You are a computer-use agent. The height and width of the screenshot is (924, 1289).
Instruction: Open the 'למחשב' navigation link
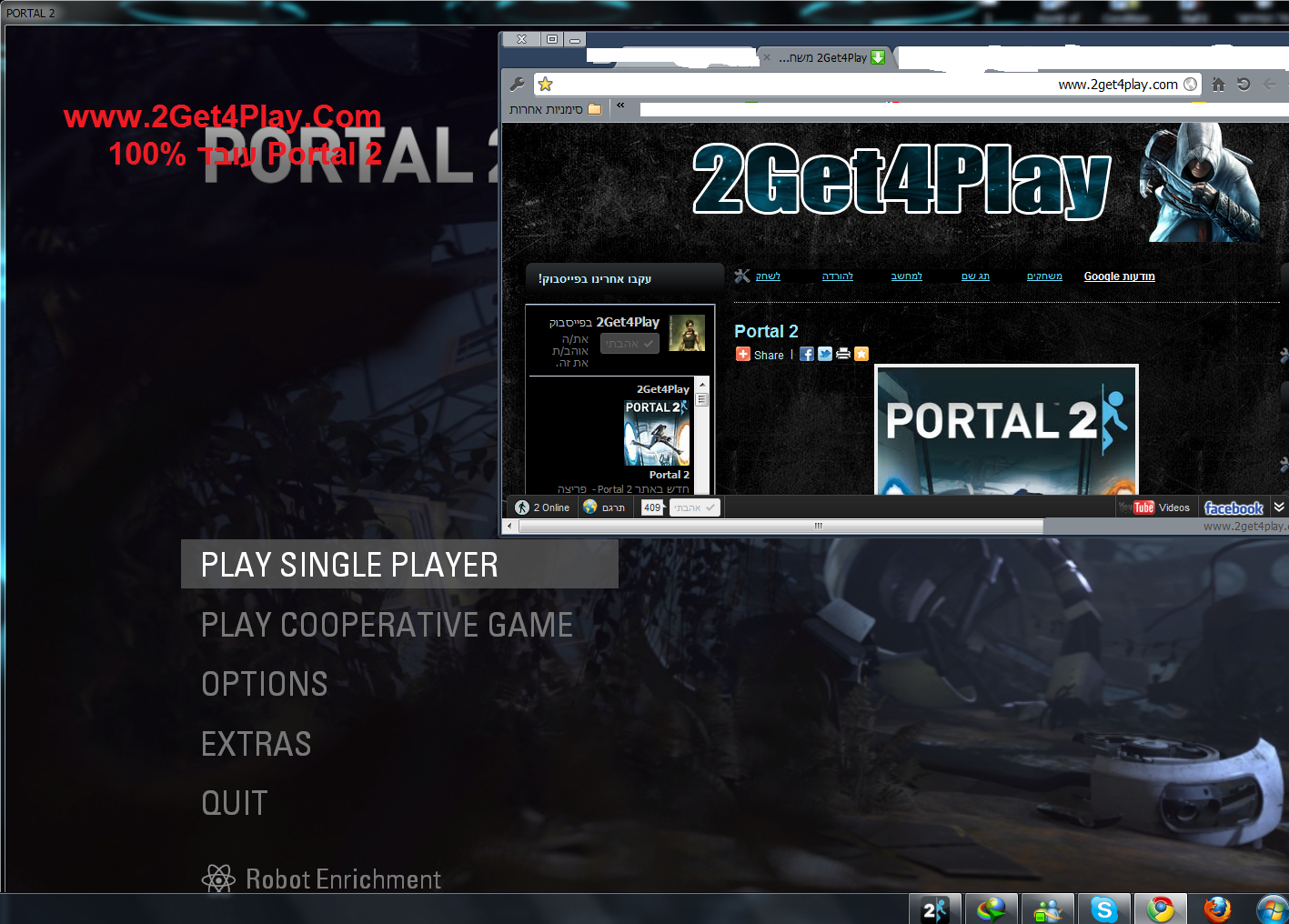906,276
